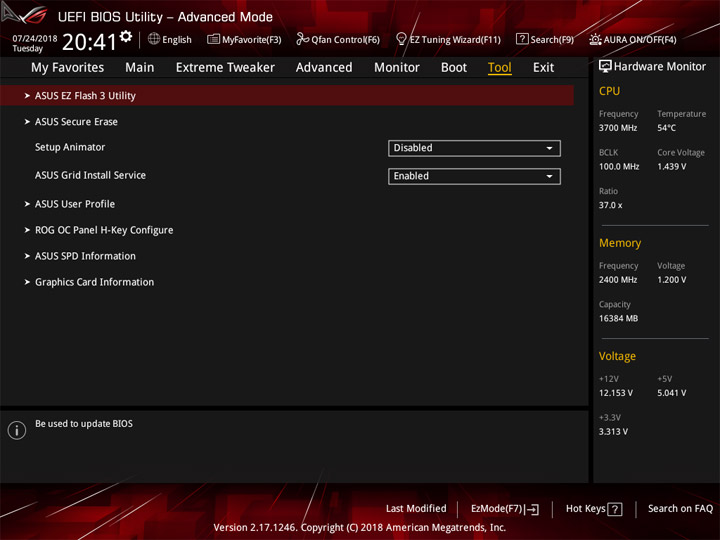Image resolution: width=720 pixels, height=540 pixels.
Task: Open the Setup Animator dropdown
Action: (x=474, y=148)
